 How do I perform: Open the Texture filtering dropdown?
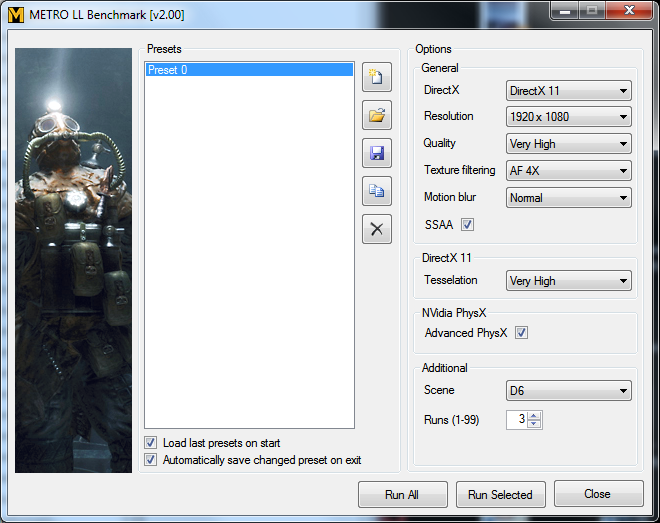pyautogui.click(x=569, y=171)
